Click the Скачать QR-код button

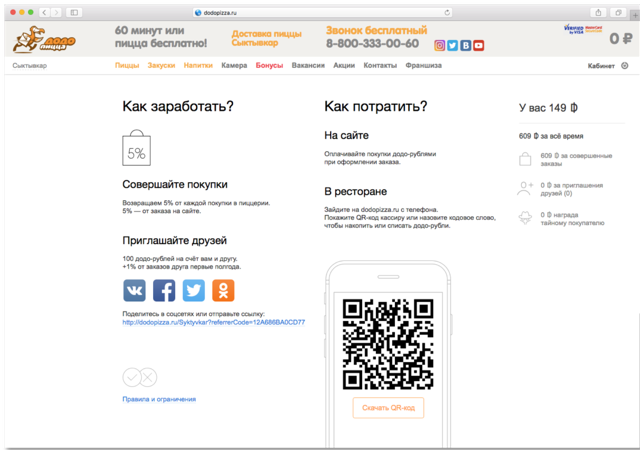(388, 408)
